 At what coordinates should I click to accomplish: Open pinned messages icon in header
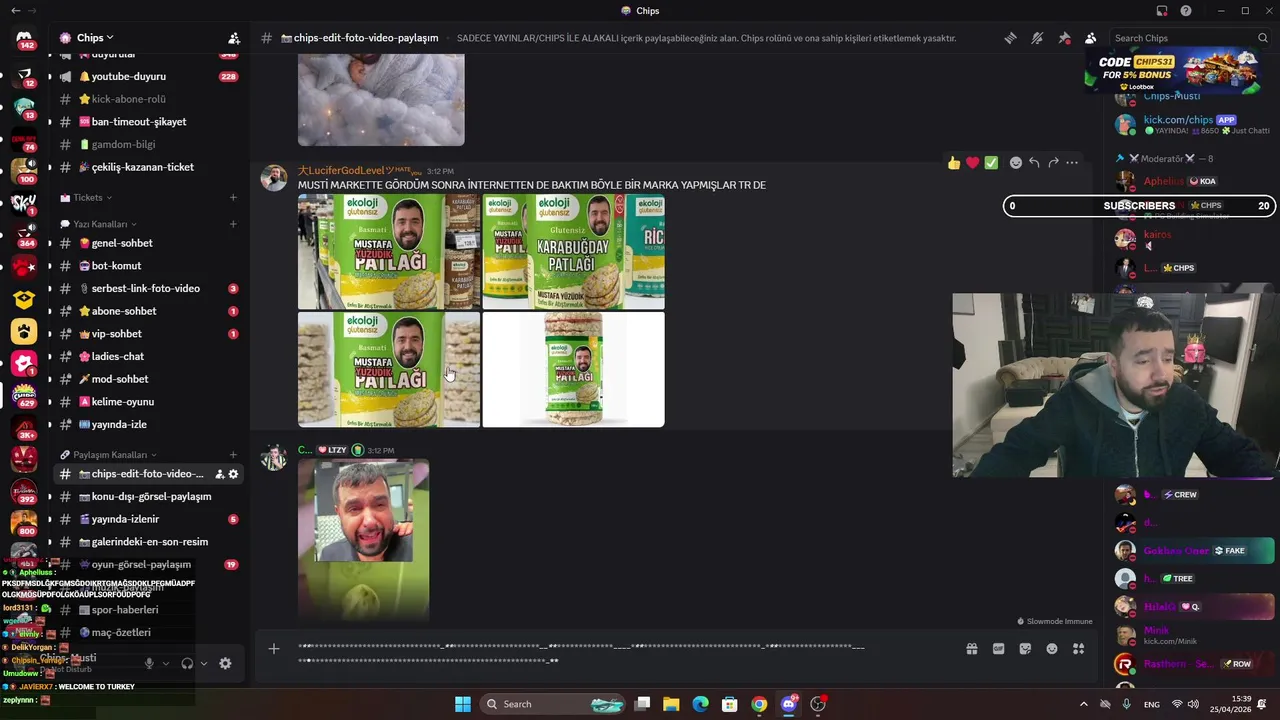pos(1064,38)
